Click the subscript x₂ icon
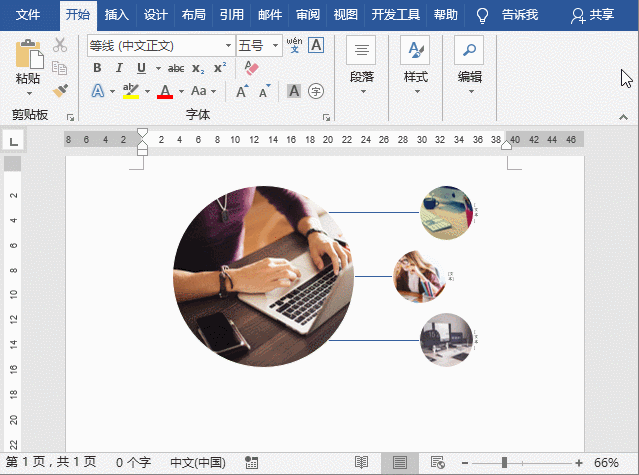 [198, 68]
